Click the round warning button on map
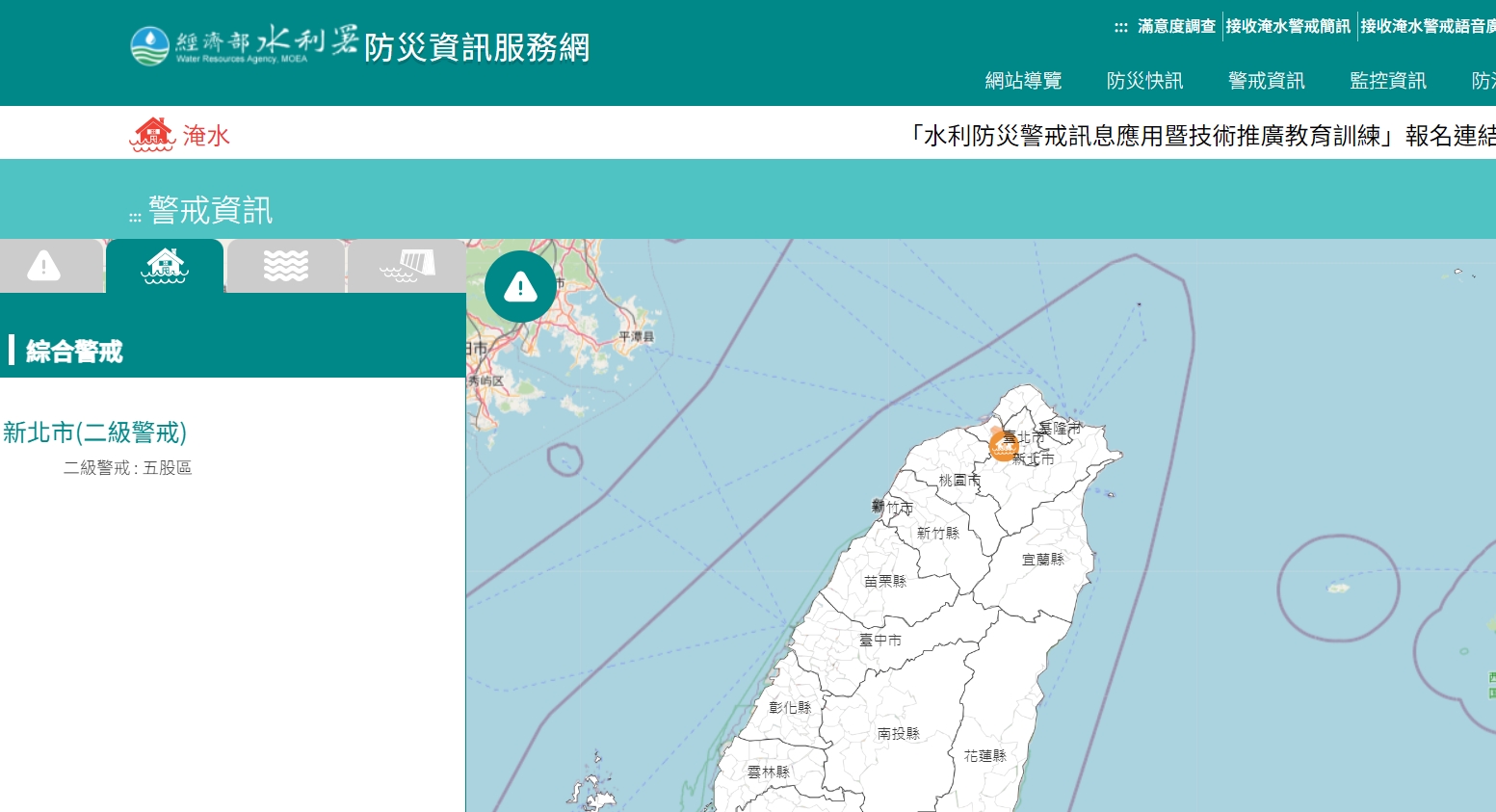This screenshot has height=812, width=1496. [520, 286]
